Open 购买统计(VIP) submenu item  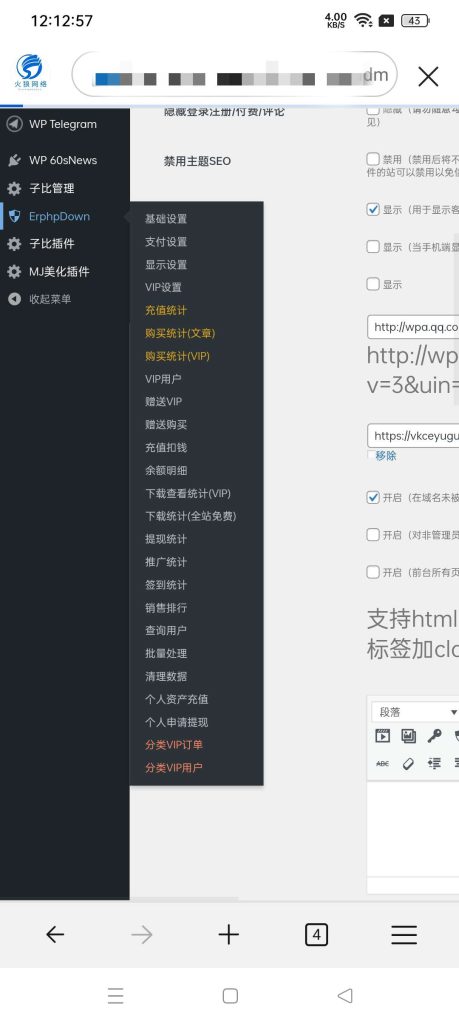178,356
